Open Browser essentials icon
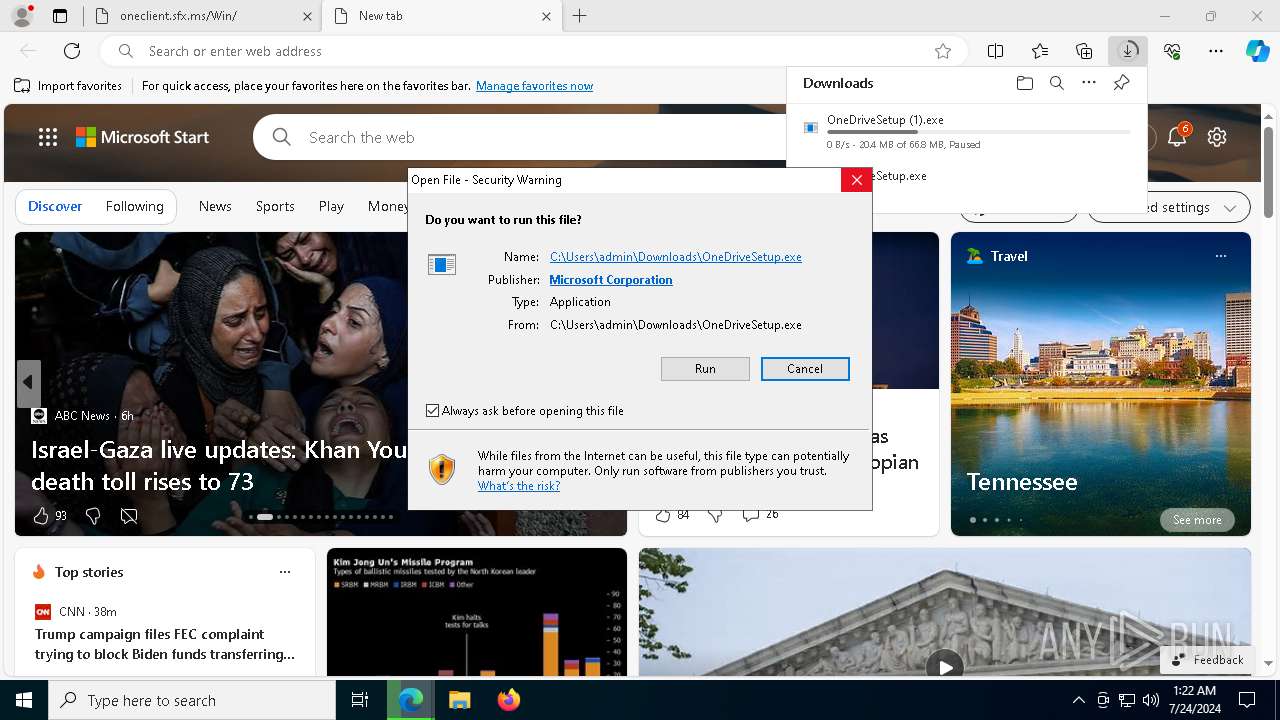Image resolution: width=1280 pixels, height=720 pixels. click(x=1172, y=51)
